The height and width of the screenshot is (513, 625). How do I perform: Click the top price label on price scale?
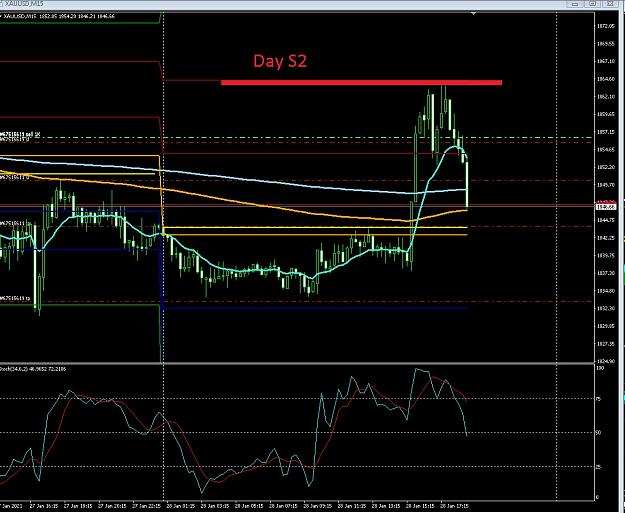click(x=605, y=26)
